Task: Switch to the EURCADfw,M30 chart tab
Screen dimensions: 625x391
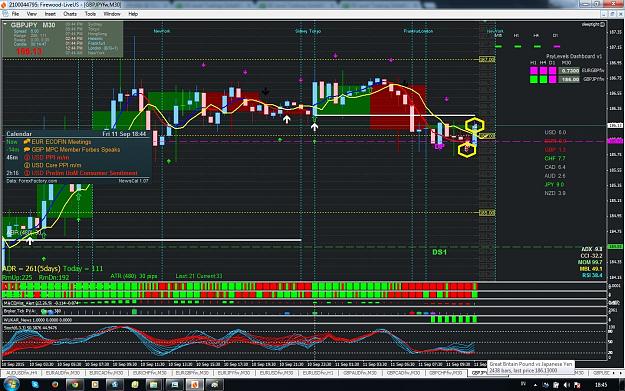Action: point(106,373)
